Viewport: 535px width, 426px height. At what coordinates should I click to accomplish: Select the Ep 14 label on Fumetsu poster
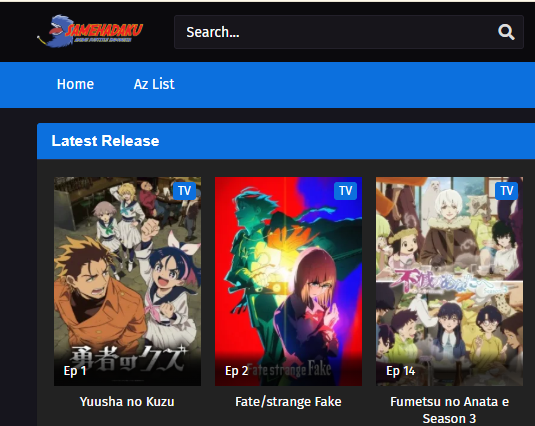pos(401,371)
